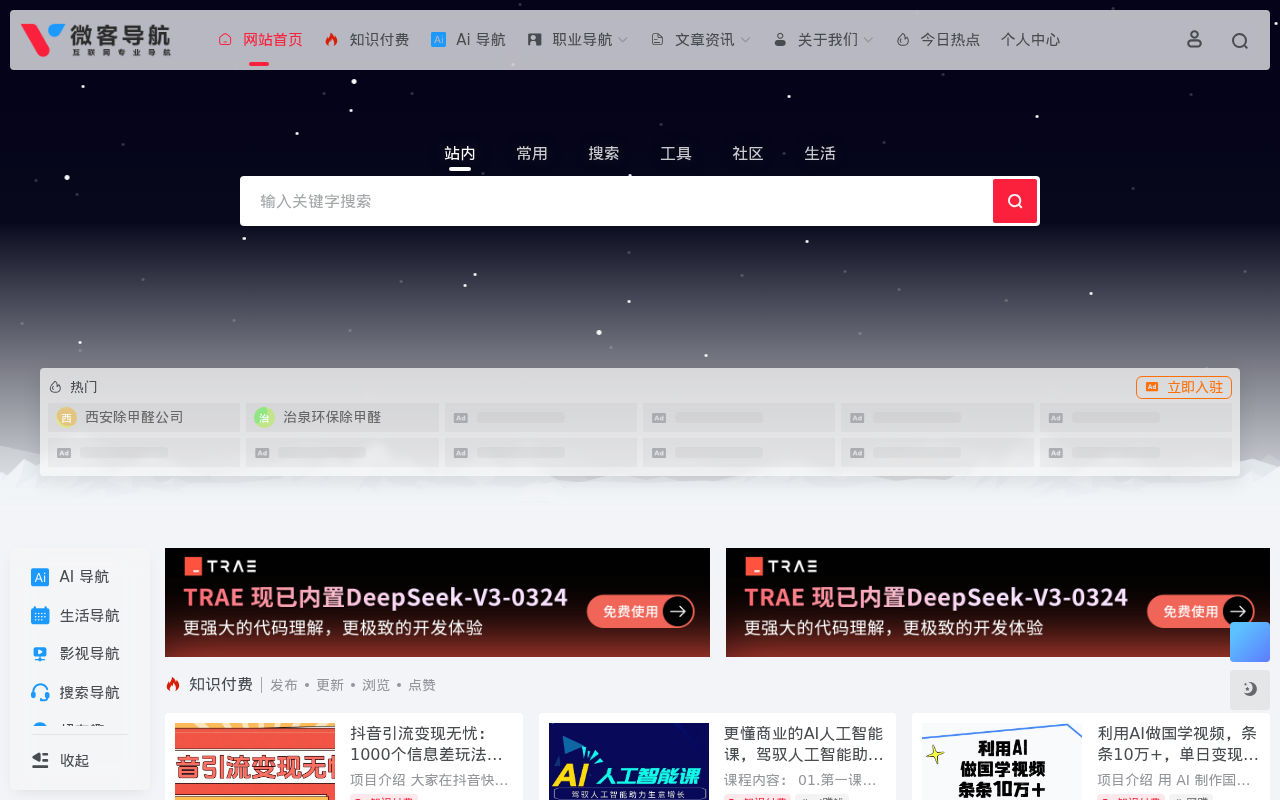Select the 生活 search tab
The image size is (1280, 800).
(820, 153)
